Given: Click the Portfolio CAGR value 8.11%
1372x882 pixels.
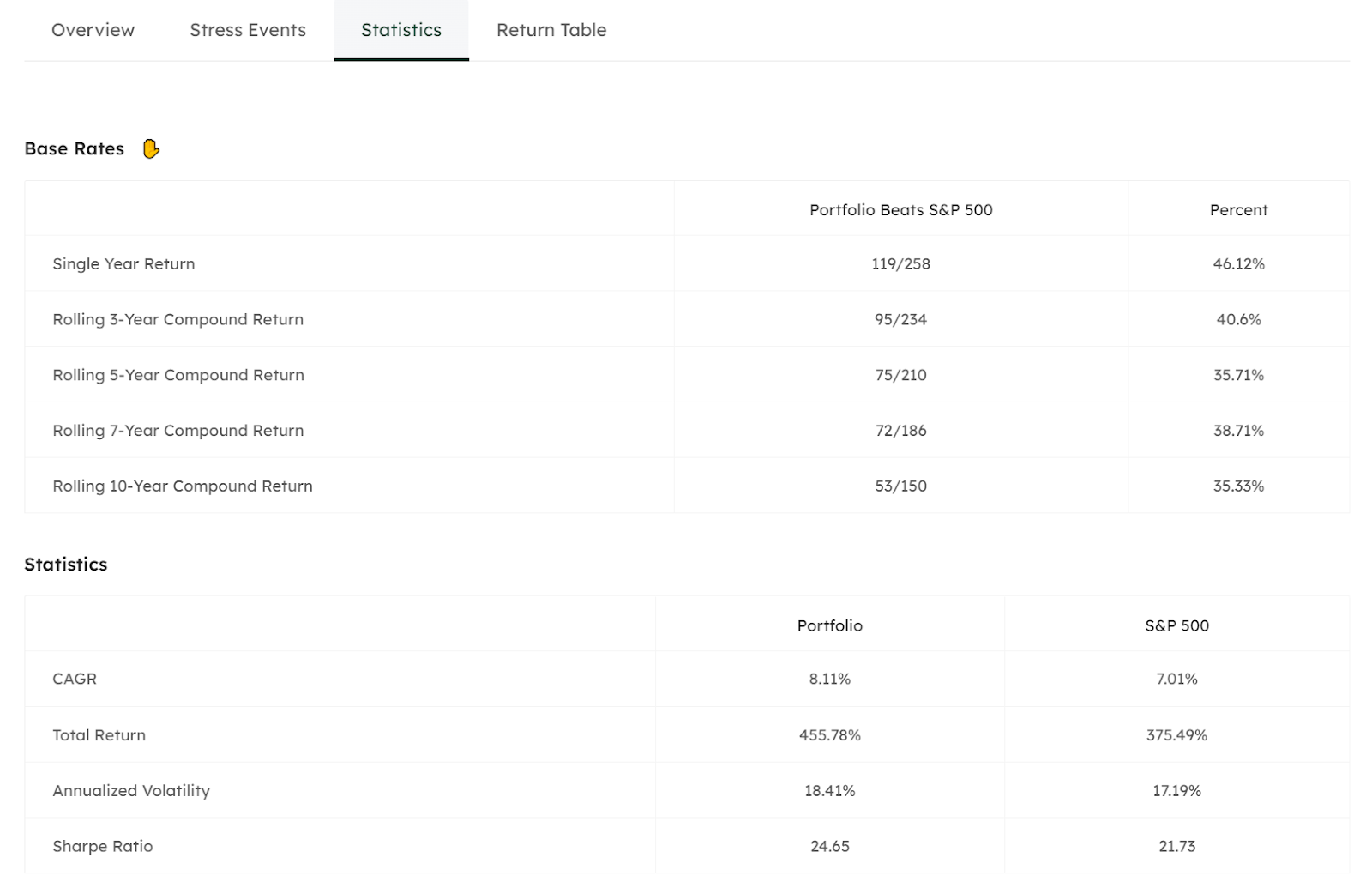Looking at the screenshot, I should coord(830,679).
